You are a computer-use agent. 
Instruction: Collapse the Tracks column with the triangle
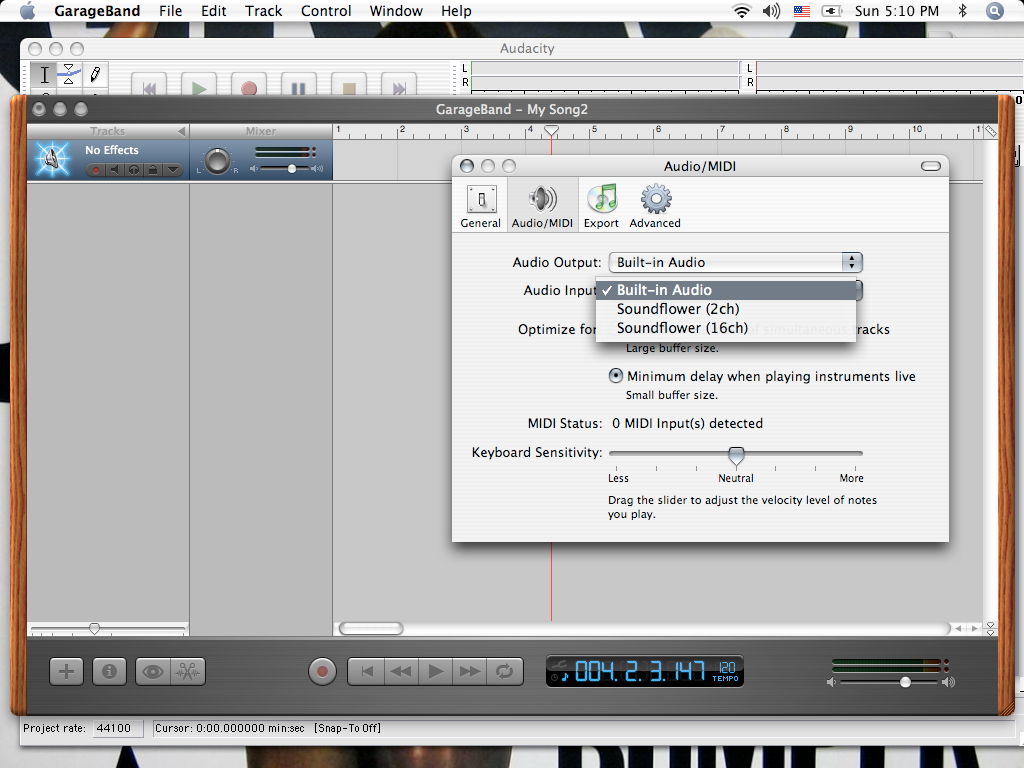(x=182, y=131)
